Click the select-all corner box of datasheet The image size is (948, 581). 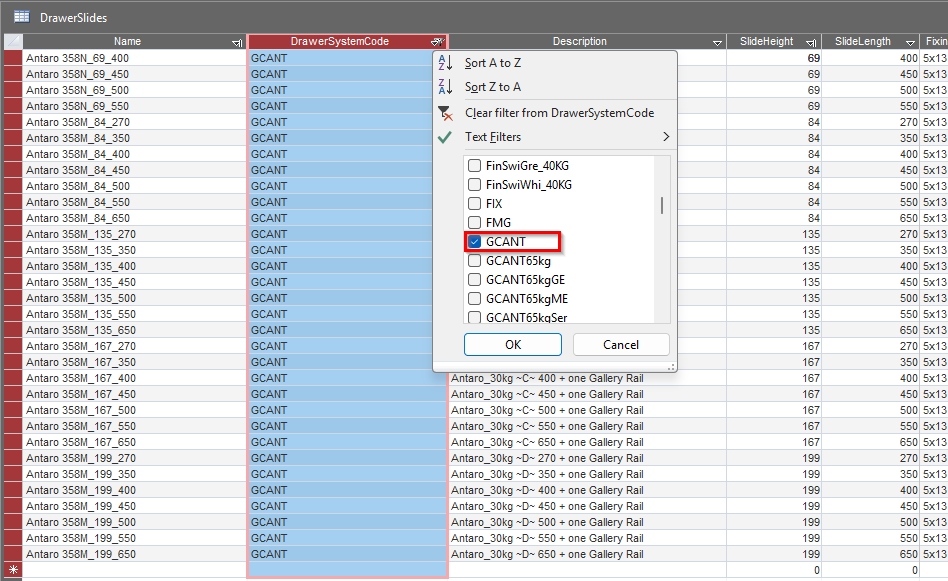tap(13, 42)
